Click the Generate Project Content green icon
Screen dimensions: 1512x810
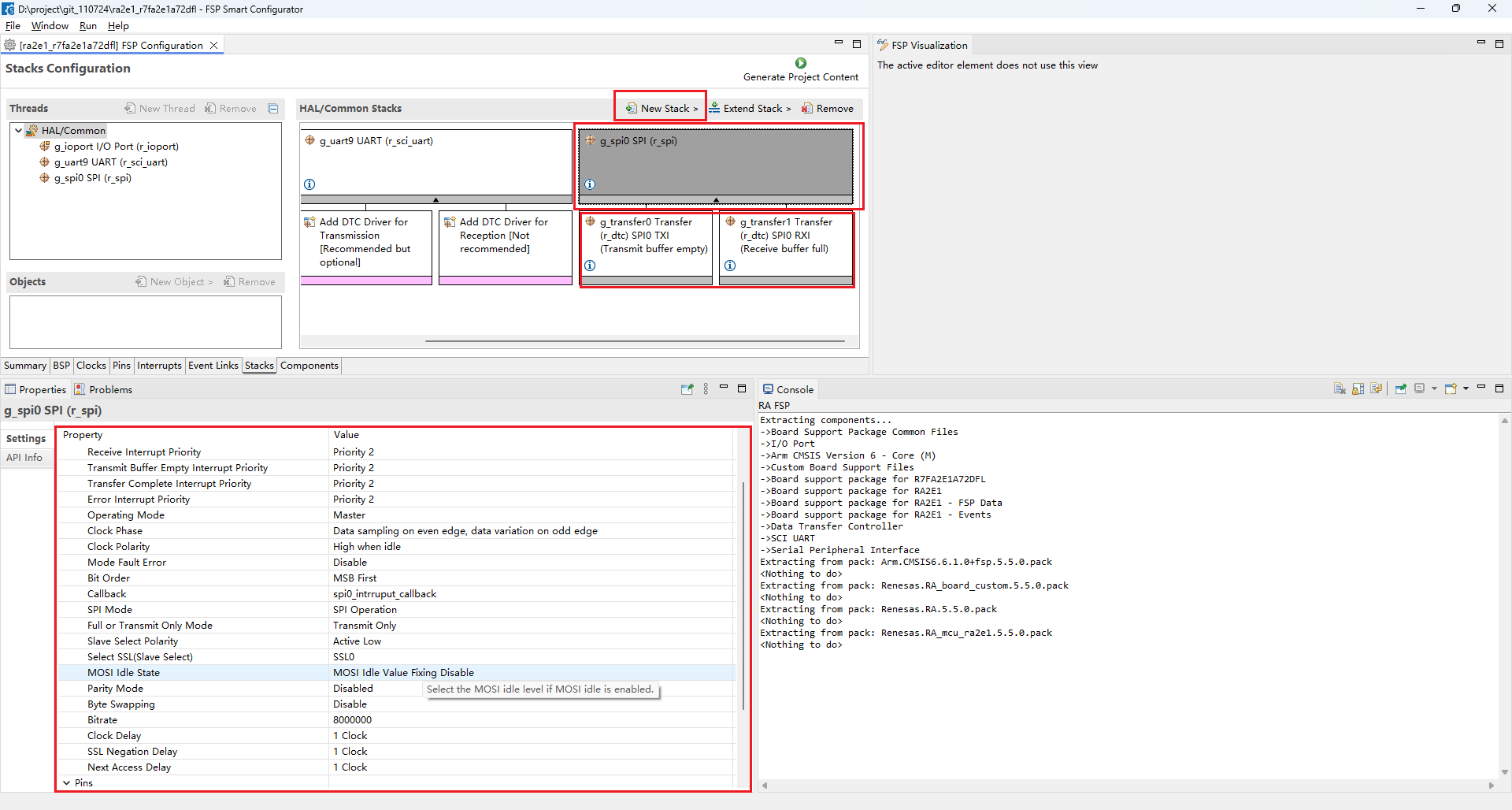800,63
